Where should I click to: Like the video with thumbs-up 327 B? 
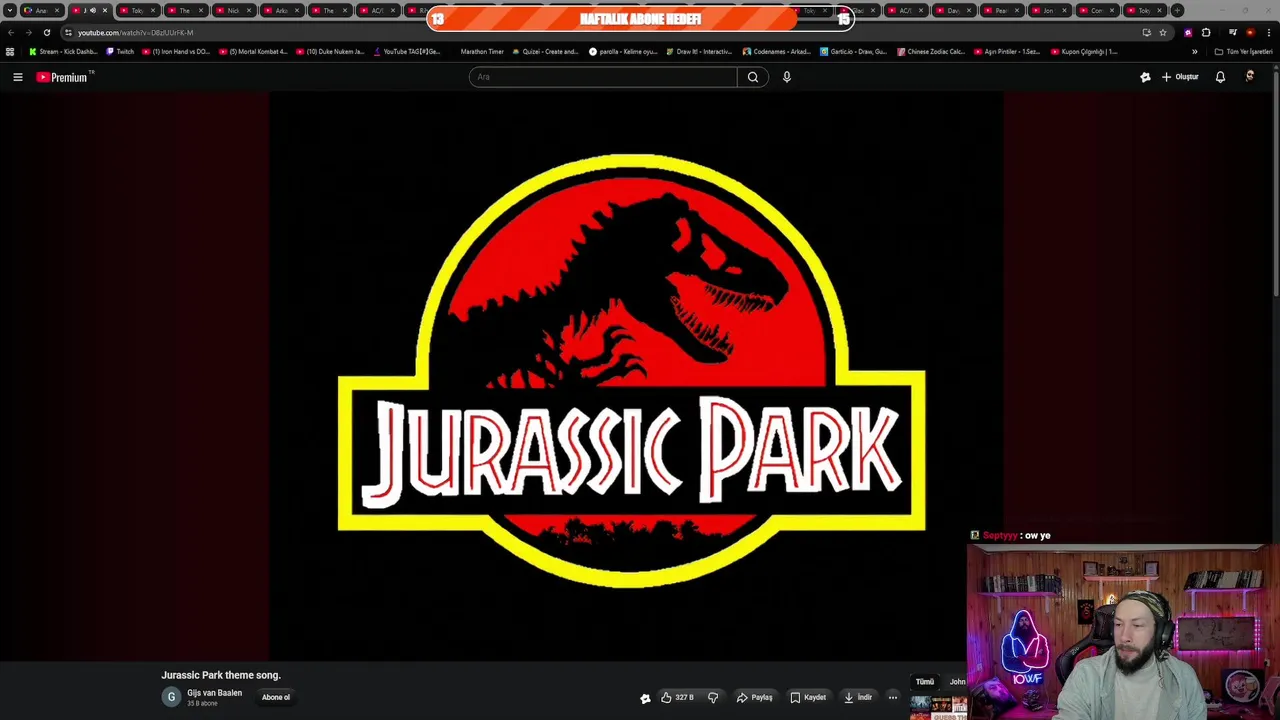677,697
